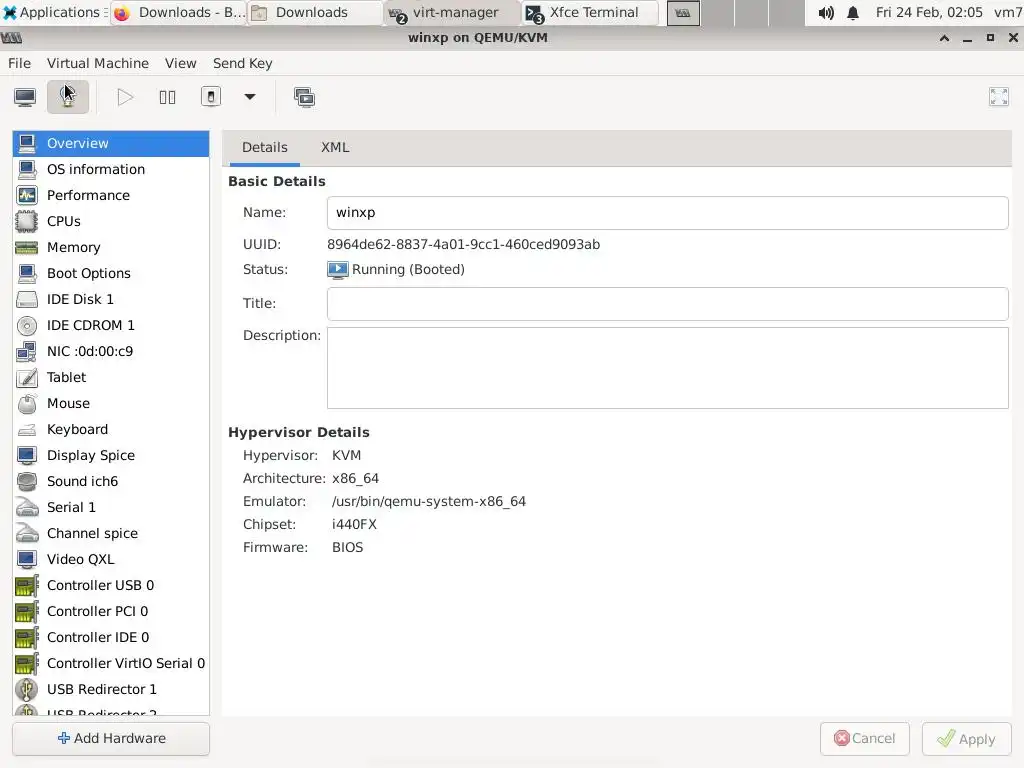Shut down the virtual machine icon
1024x768 pixels.
pyautogui.click(x=210, y=97)
